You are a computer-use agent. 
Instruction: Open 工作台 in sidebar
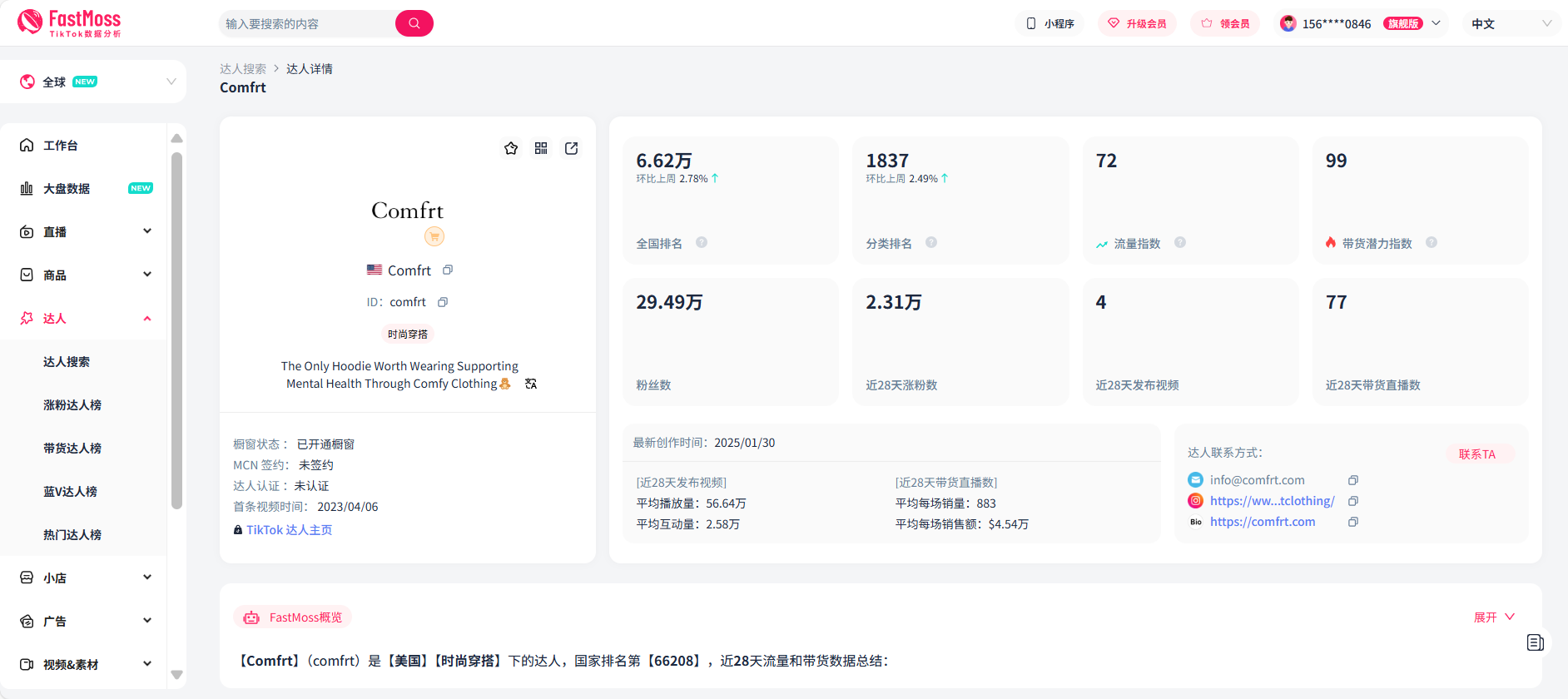coord(61,145)
